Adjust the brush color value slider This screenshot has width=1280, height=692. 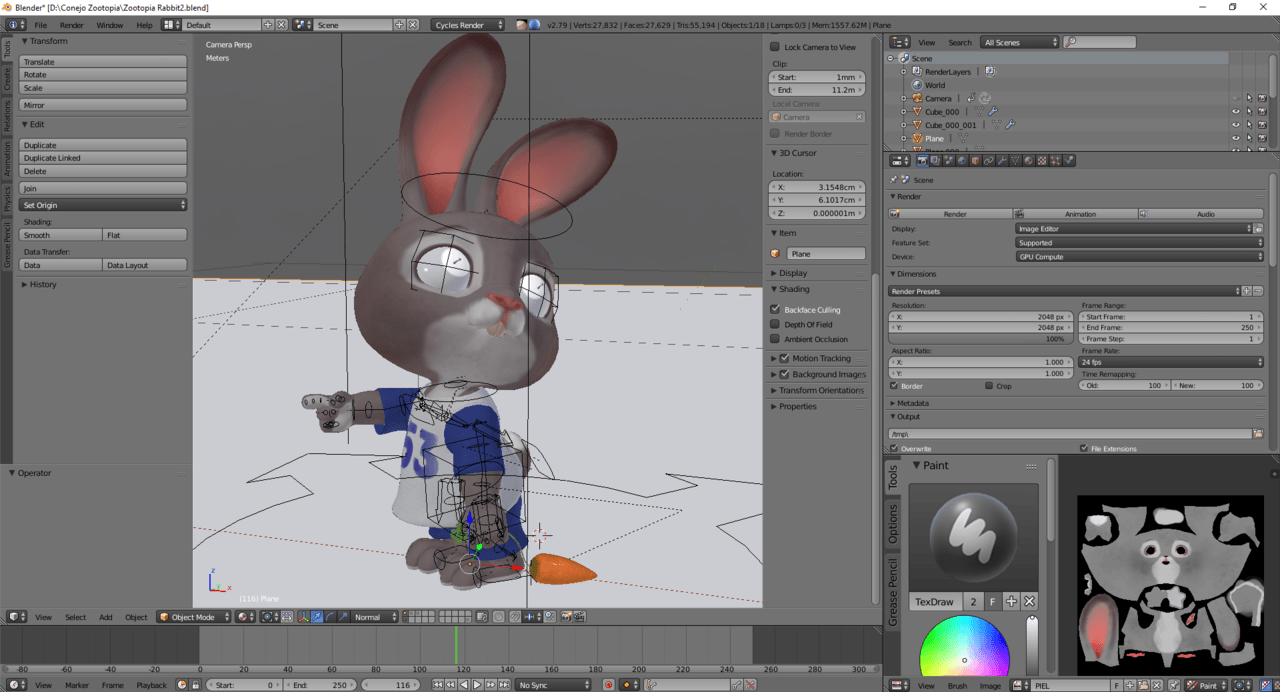[x=1032, y=645]
